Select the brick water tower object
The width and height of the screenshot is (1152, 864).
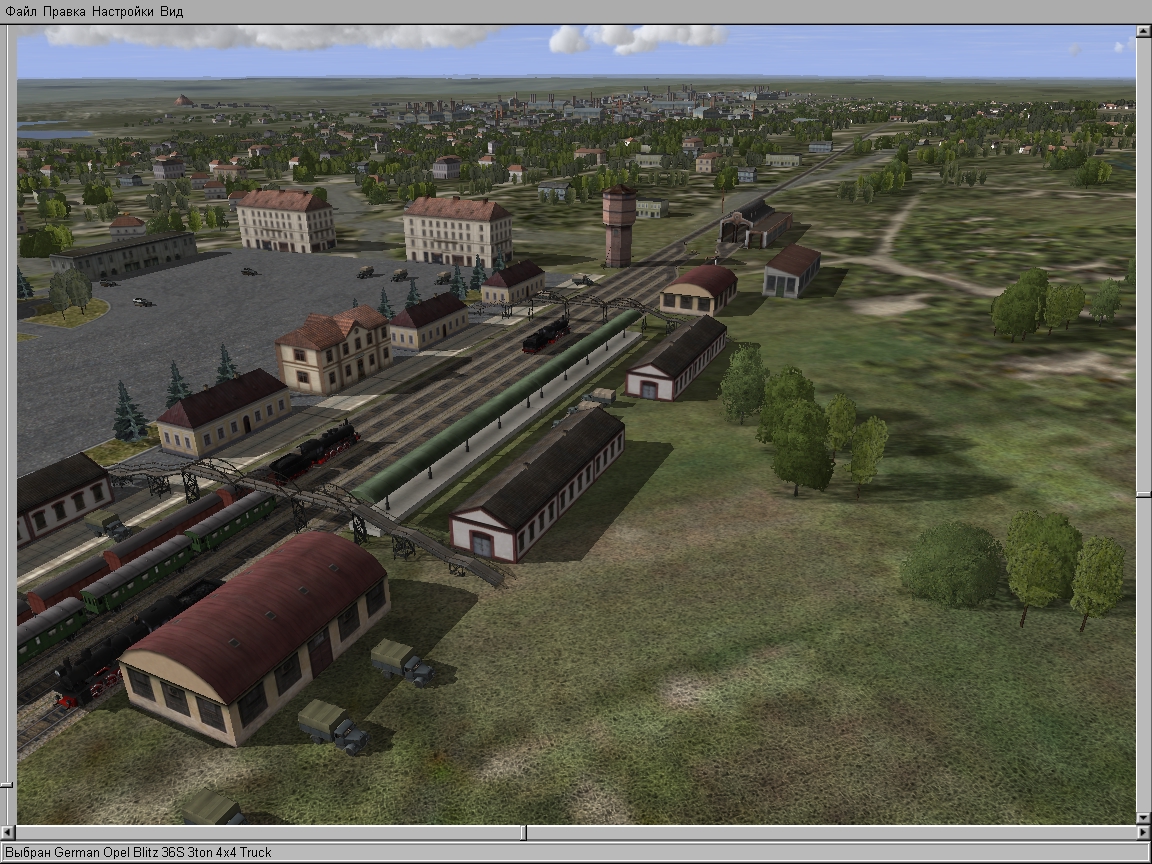point(619,226)
